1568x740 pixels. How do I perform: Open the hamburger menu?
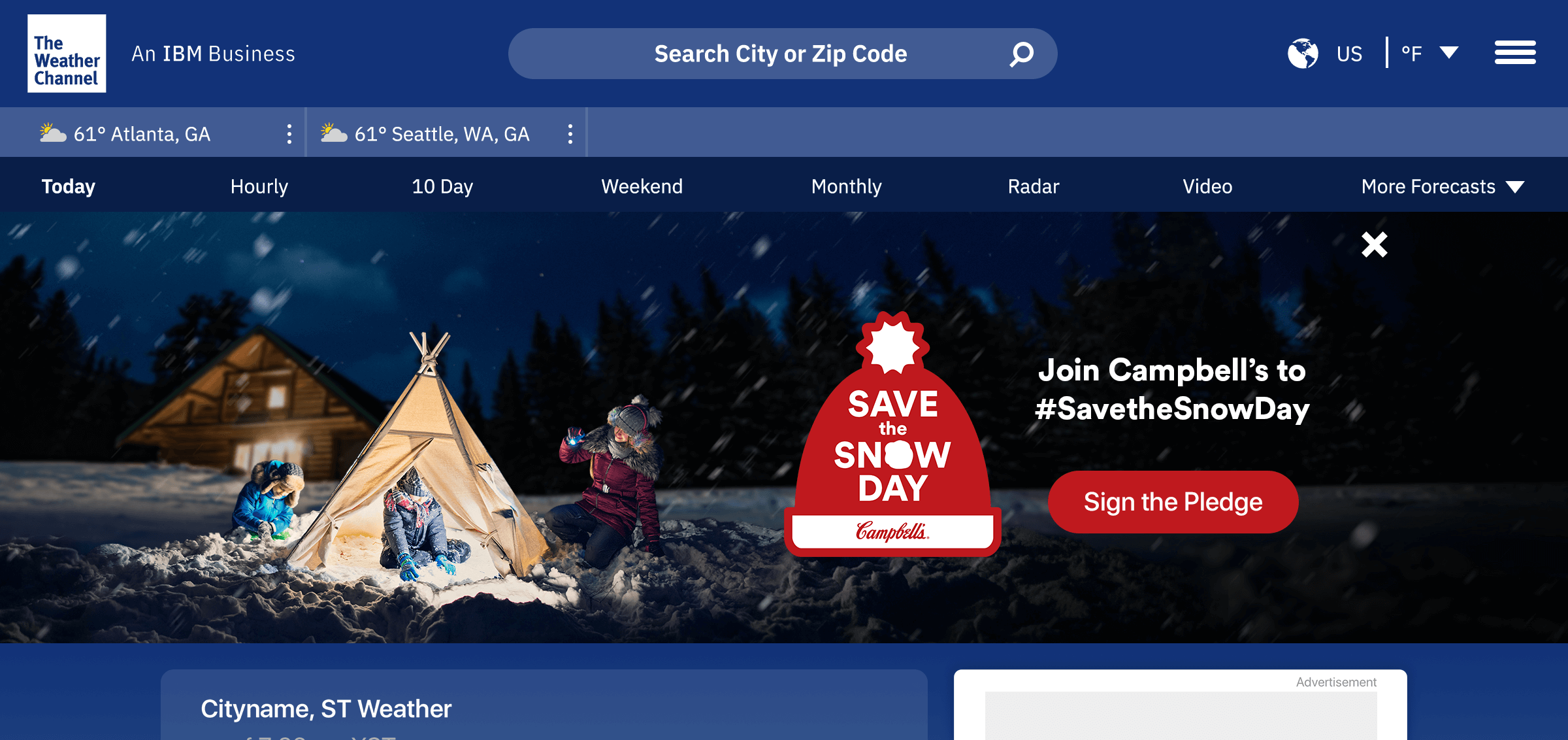coord(1515,53)
